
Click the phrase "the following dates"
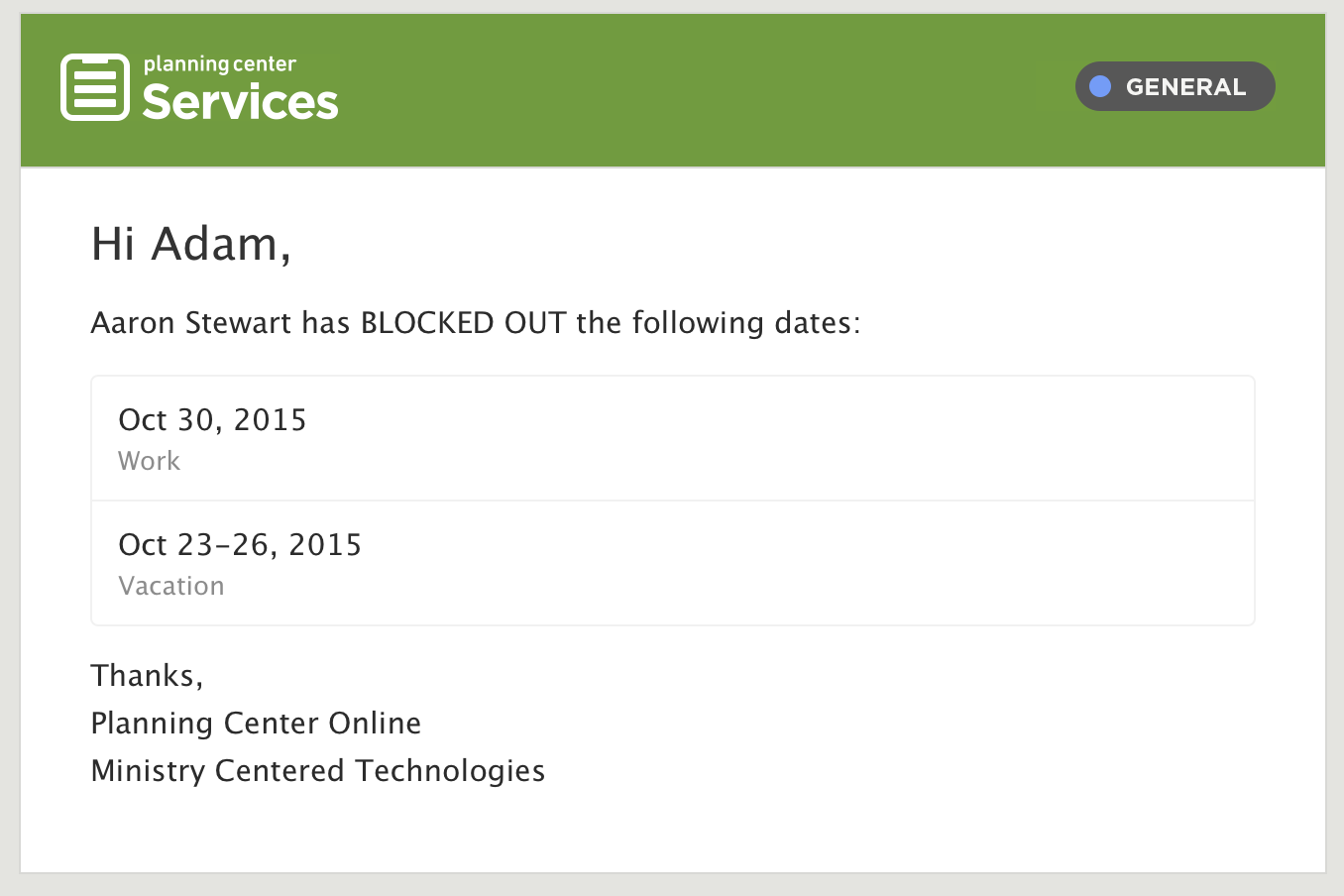coord(716,323)
